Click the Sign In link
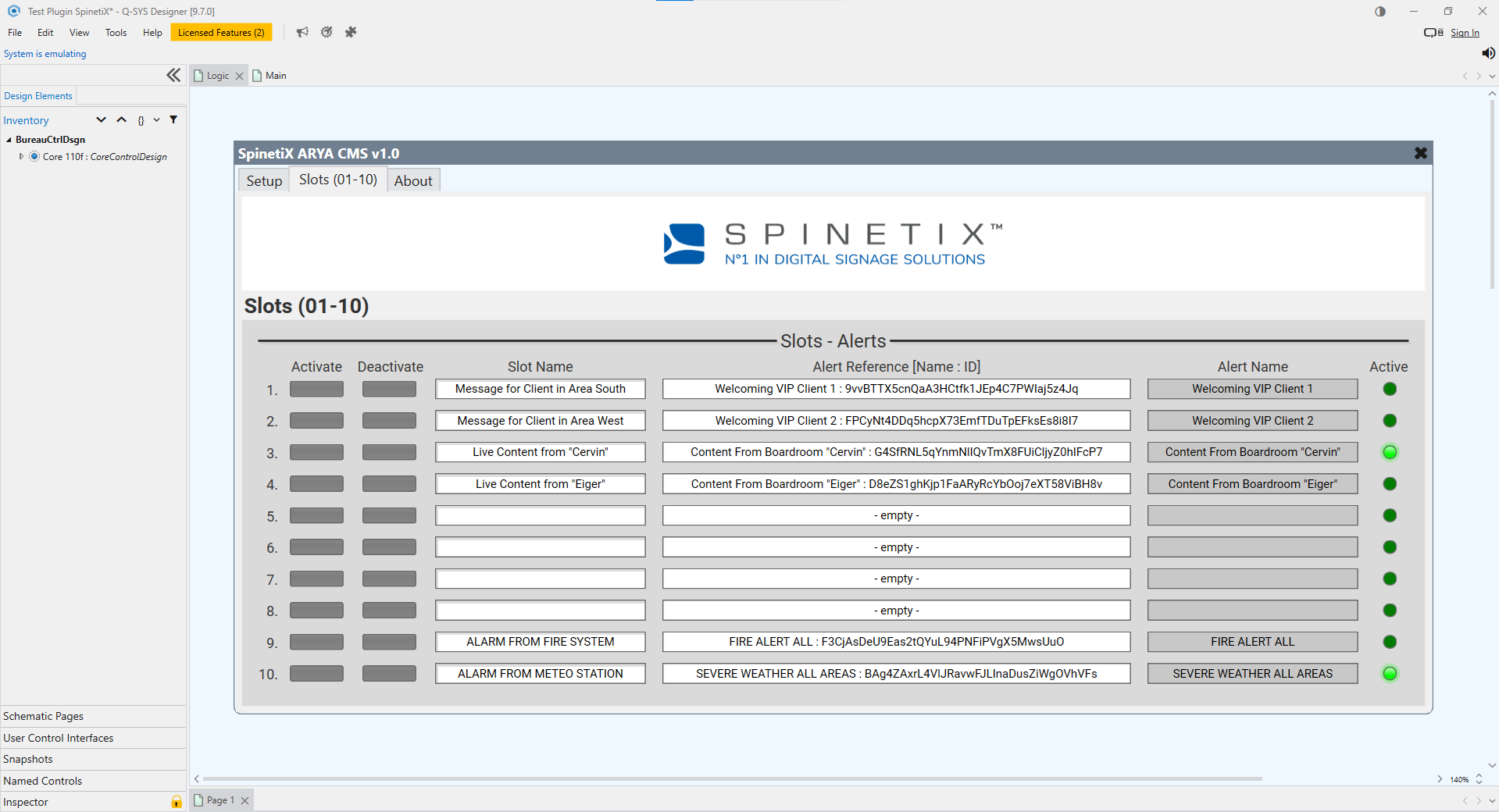The width and height of the screenshot is (1499, 812). [1465, 33]
